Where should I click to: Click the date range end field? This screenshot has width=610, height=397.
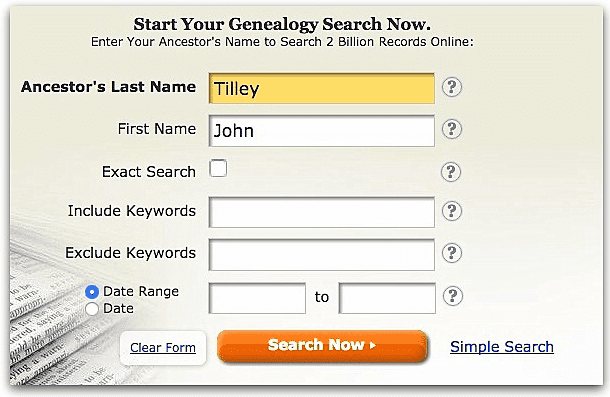click(x=387, y=298)
